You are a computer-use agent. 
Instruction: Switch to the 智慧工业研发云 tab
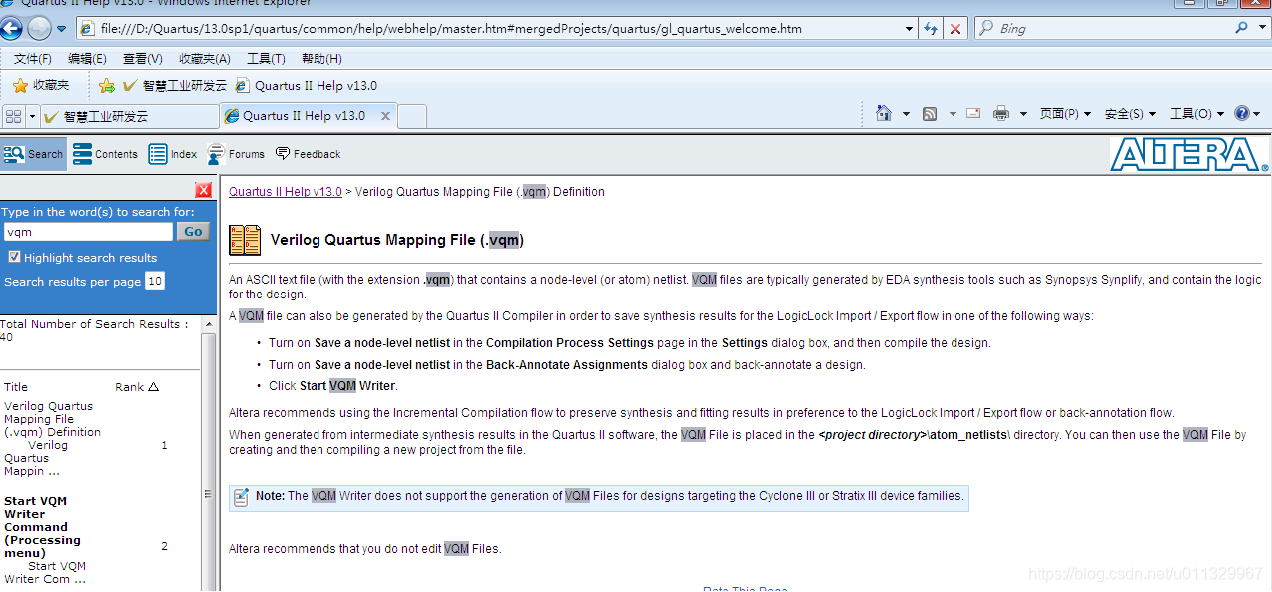pyautogui.click(x=130, y=116)
